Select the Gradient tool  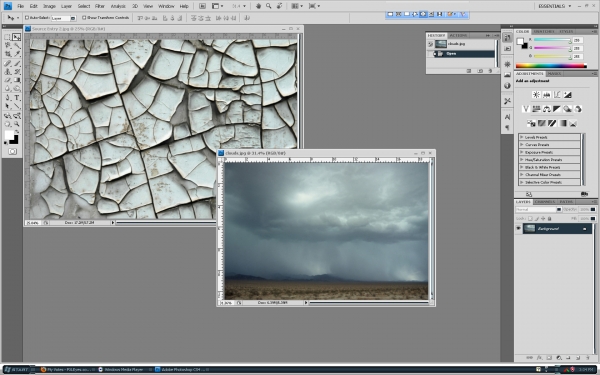point(16,80)
